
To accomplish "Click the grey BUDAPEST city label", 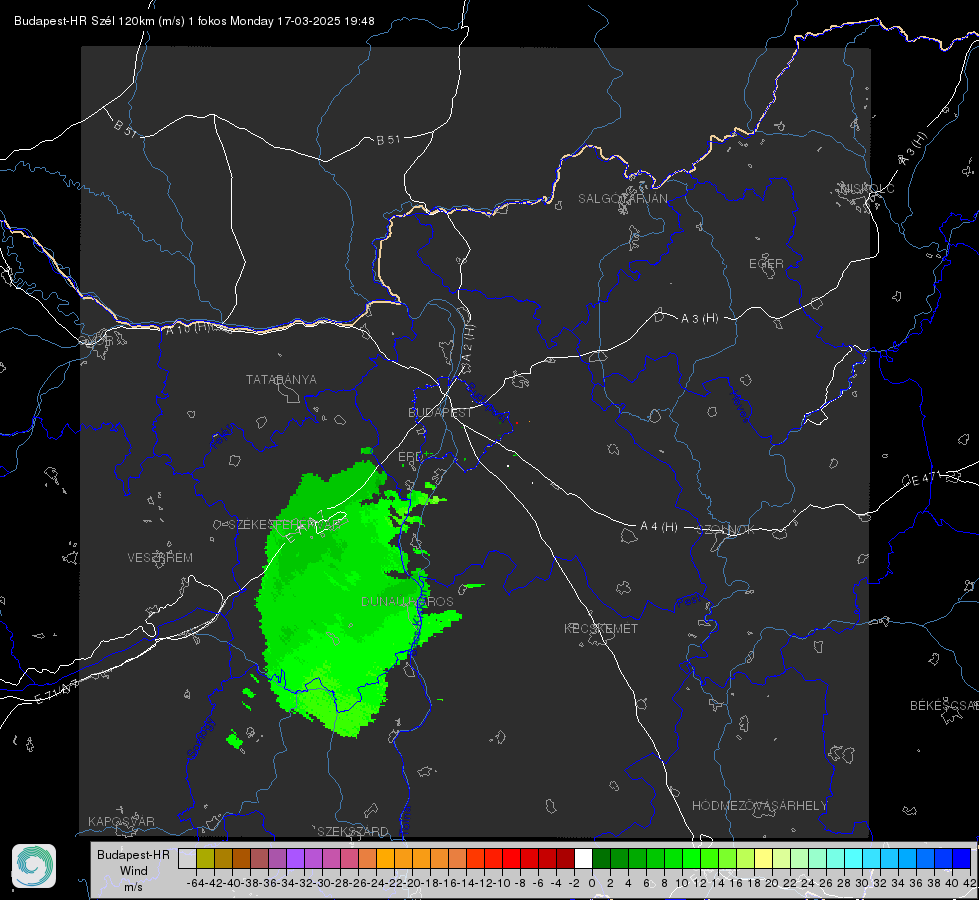I will point(440,412).
